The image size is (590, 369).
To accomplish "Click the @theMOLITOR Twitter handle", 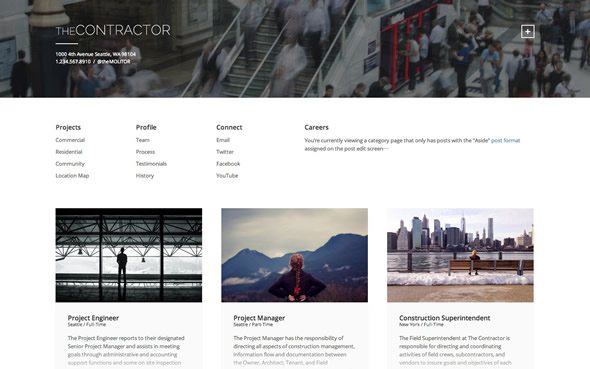I will click(114, 62).
